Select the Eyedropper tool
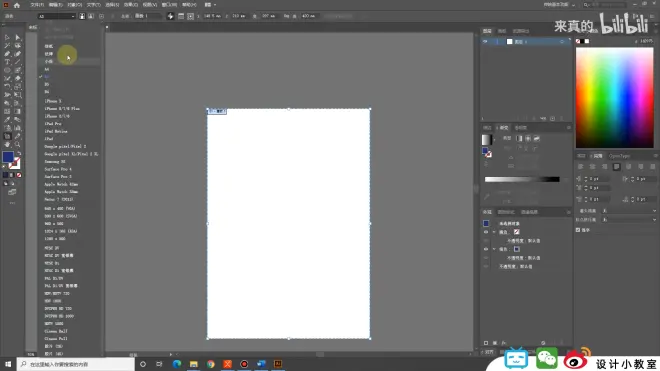660x371 pixels. pyautogui.click(x=7, y=120)
